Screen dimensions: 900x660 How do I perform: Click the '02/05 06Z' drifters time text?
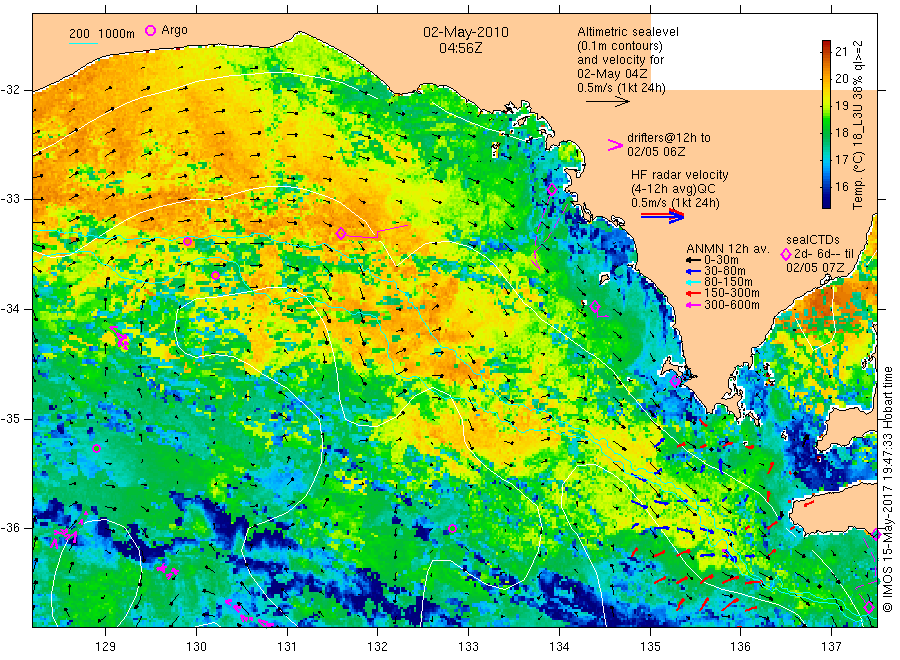point(656,152)
